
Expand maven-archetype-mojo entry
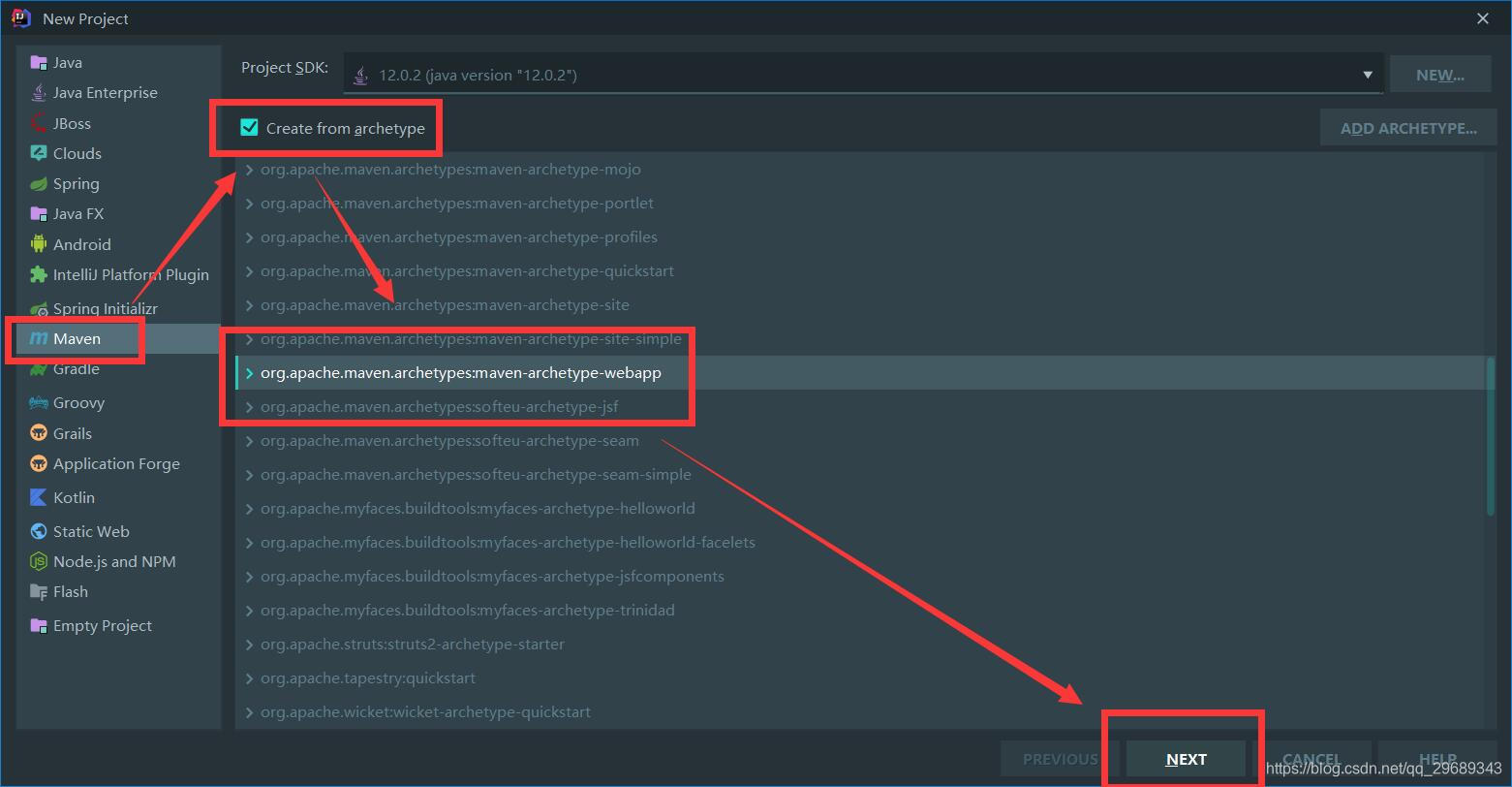pos(250,170)
